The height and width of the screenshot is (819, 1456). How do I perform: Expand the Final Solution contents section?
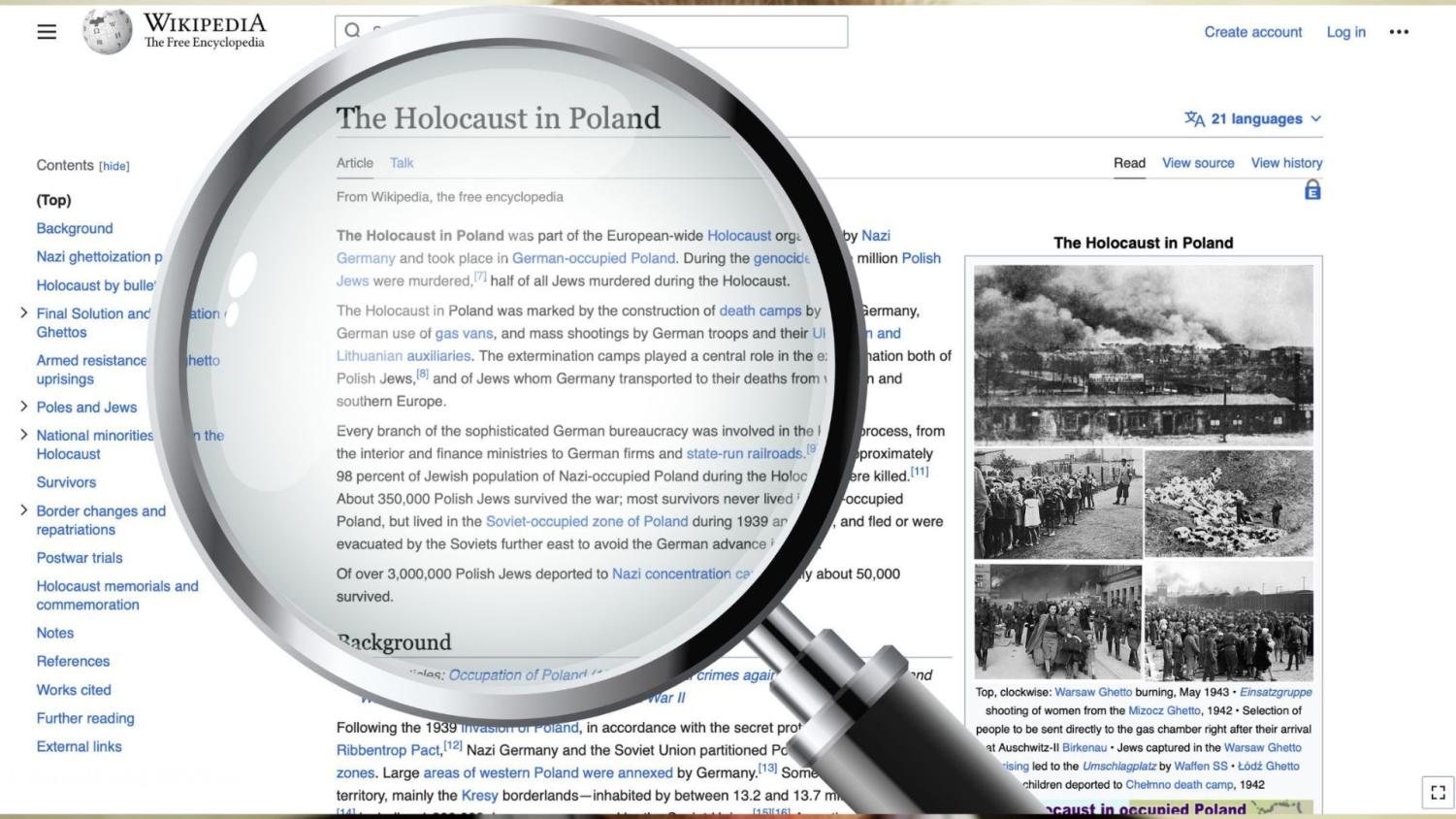(23, 312)
